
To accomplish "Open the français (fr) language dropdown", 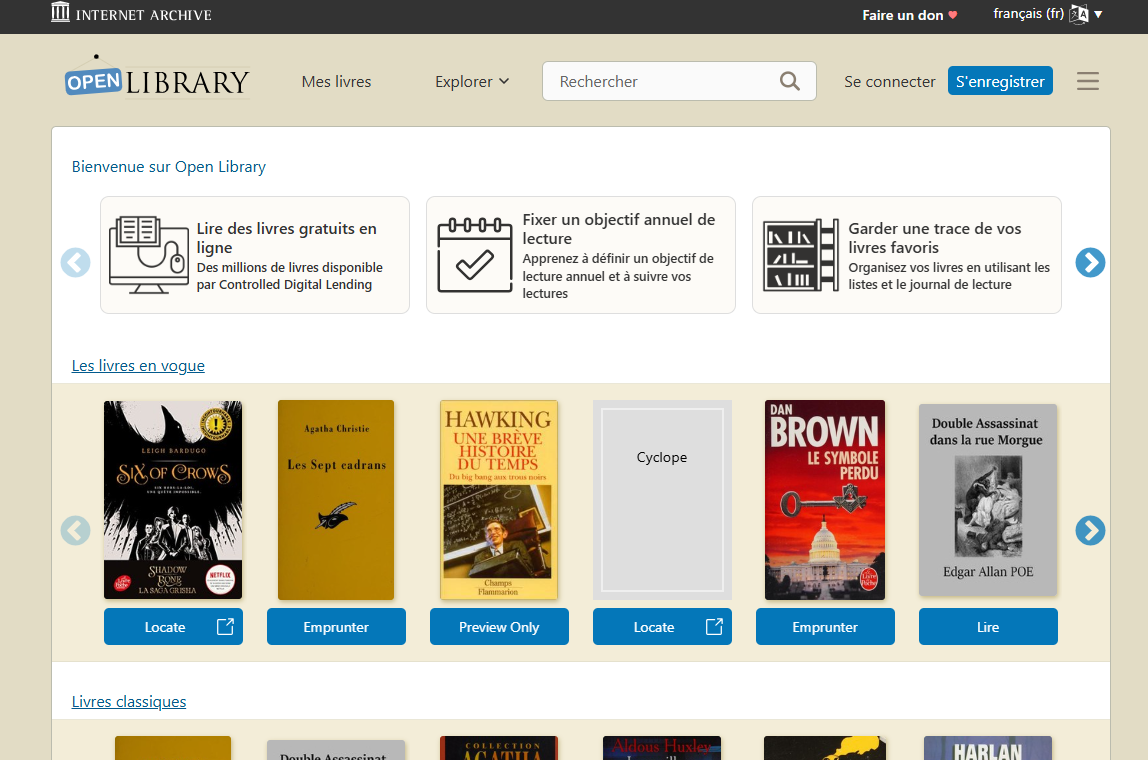I will coord(1047,14).
